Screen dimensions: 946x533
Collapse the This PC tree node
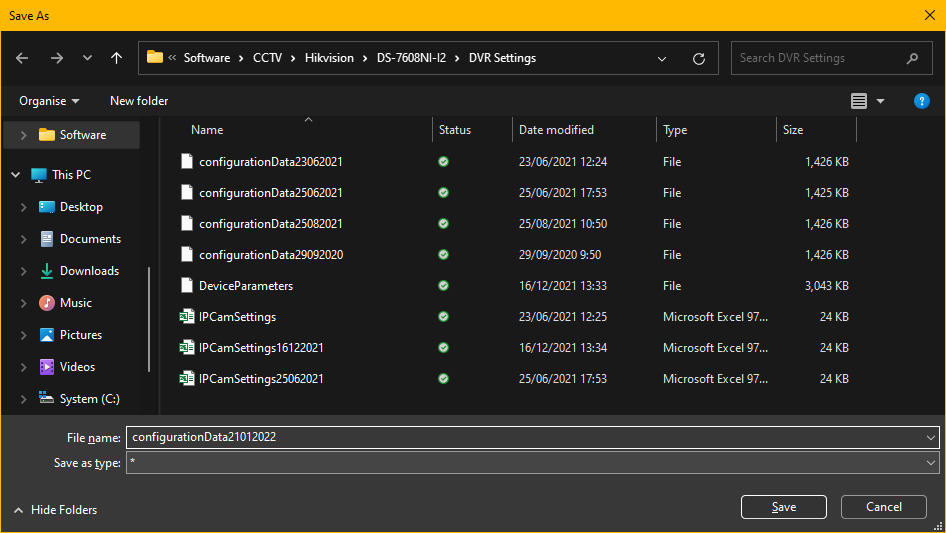click(x=16, y=175)
